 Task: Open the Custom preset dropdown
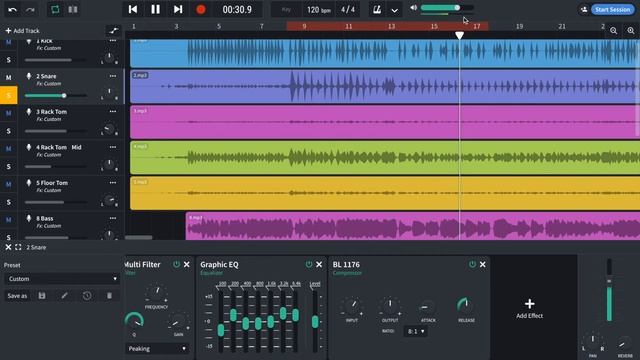(x=62, y=279)
